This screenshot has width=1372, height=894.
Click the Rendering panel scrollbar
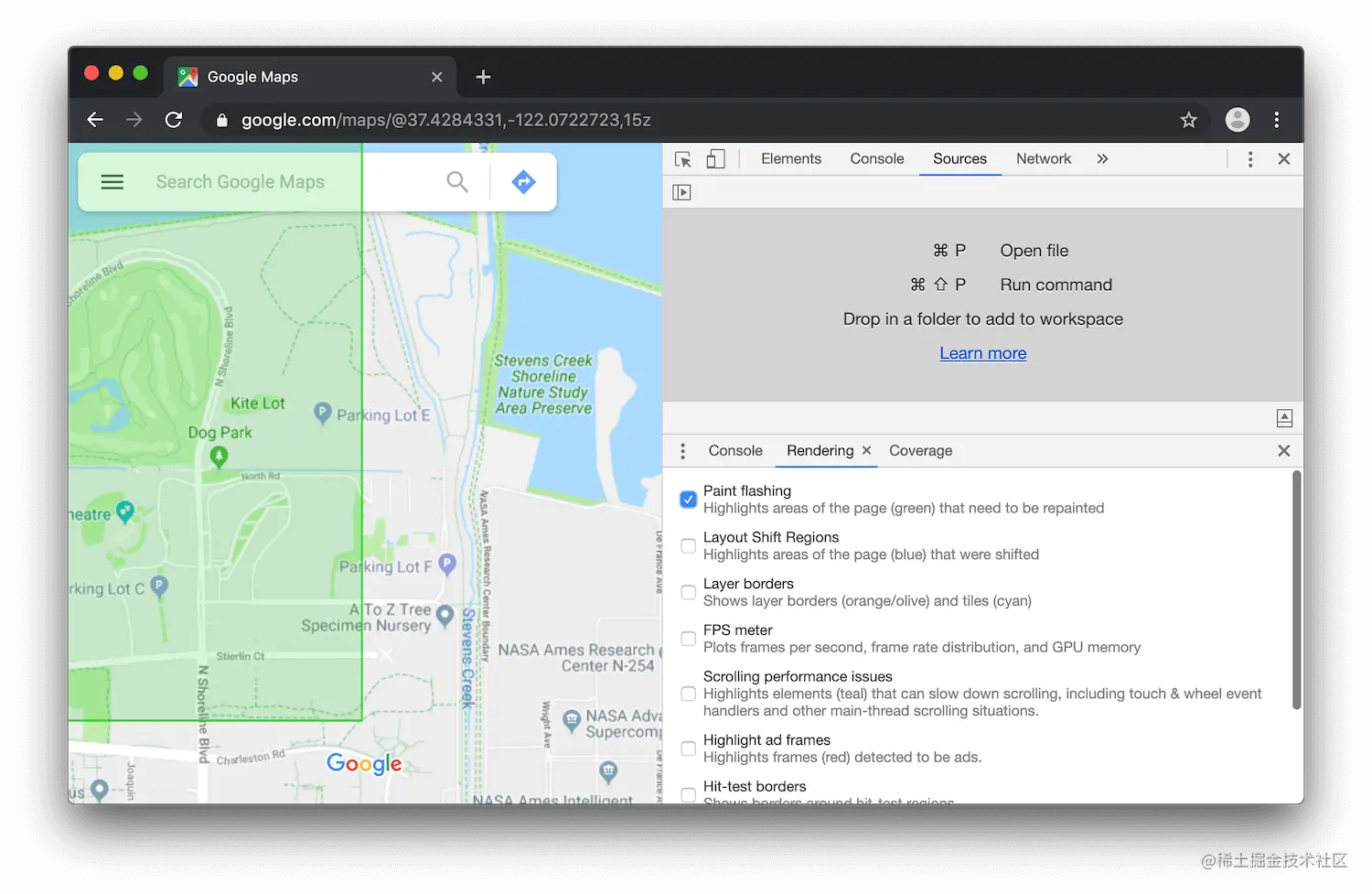tap(1296, 590)
